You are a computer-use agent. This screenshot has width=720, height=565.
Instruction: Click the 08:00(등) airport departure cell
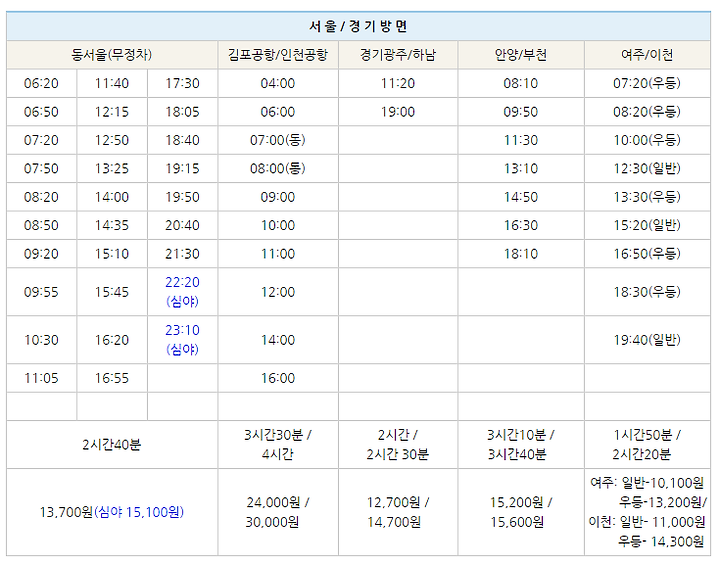(x=278, y=169)
